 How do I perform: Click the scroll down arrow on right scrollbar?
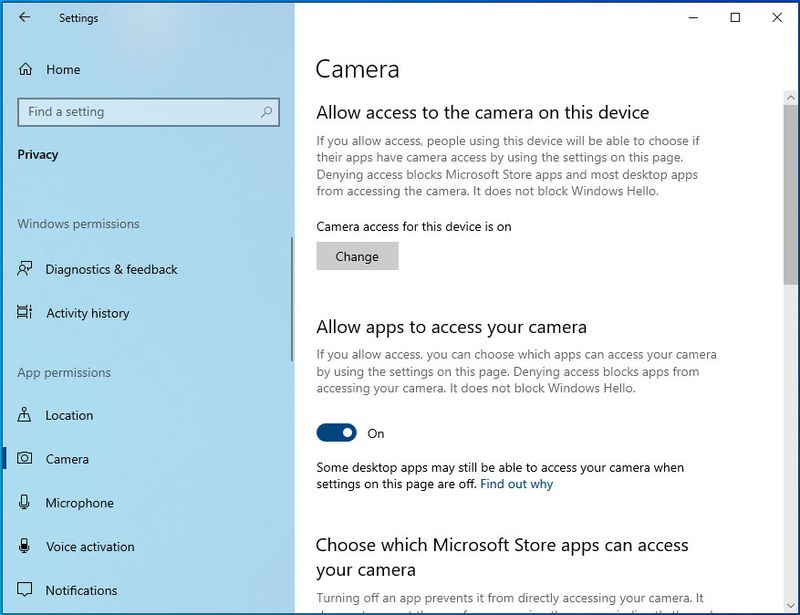[x=791, y=606]
